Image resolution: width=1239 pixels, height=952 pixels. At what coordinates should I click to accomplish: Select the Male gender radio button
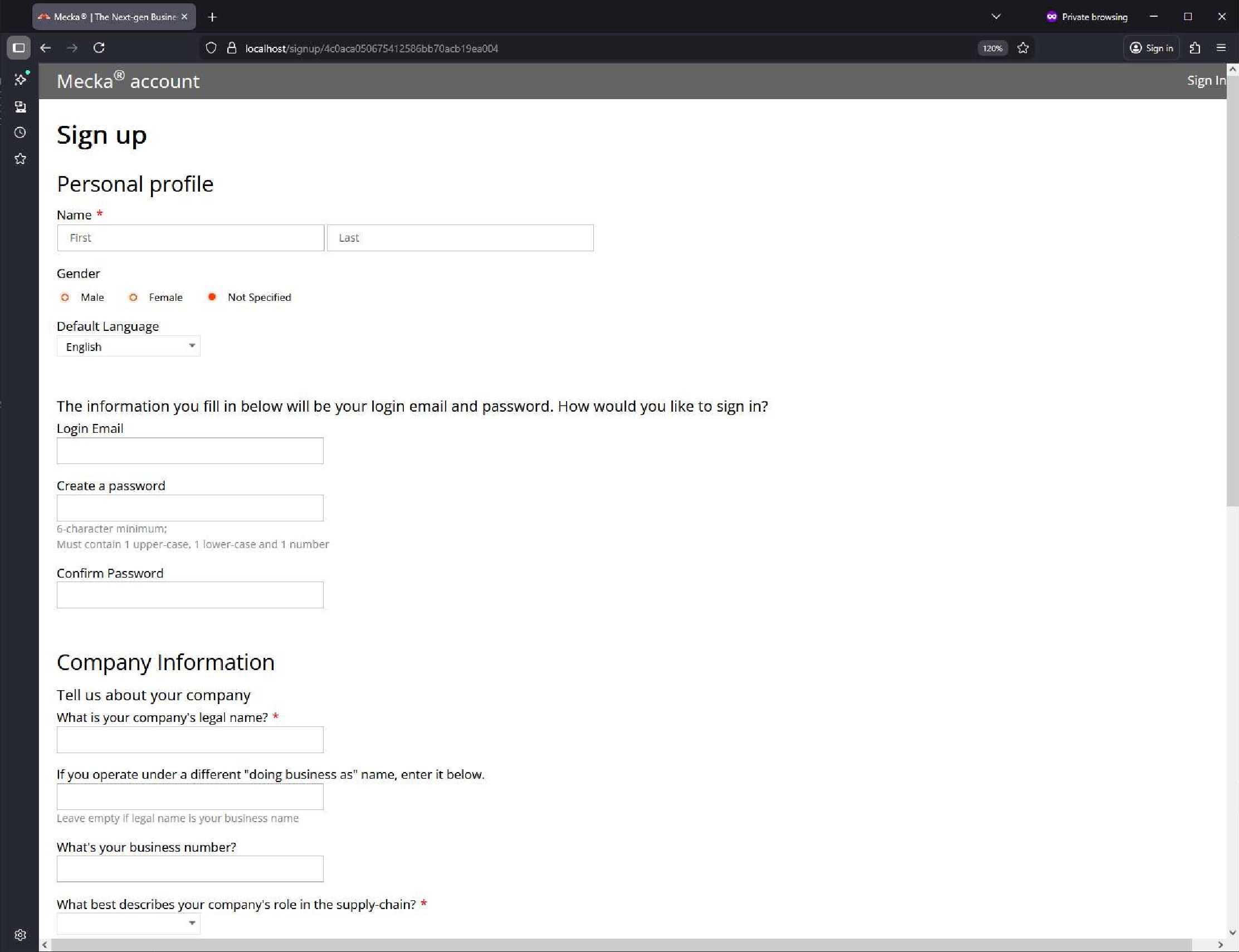click(x=65, y=297)
